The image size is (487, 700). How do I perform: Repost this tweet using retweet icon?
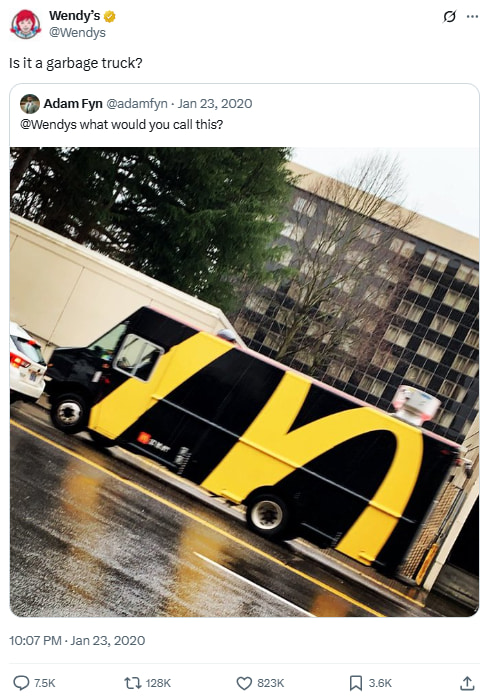tap(132, 683)
